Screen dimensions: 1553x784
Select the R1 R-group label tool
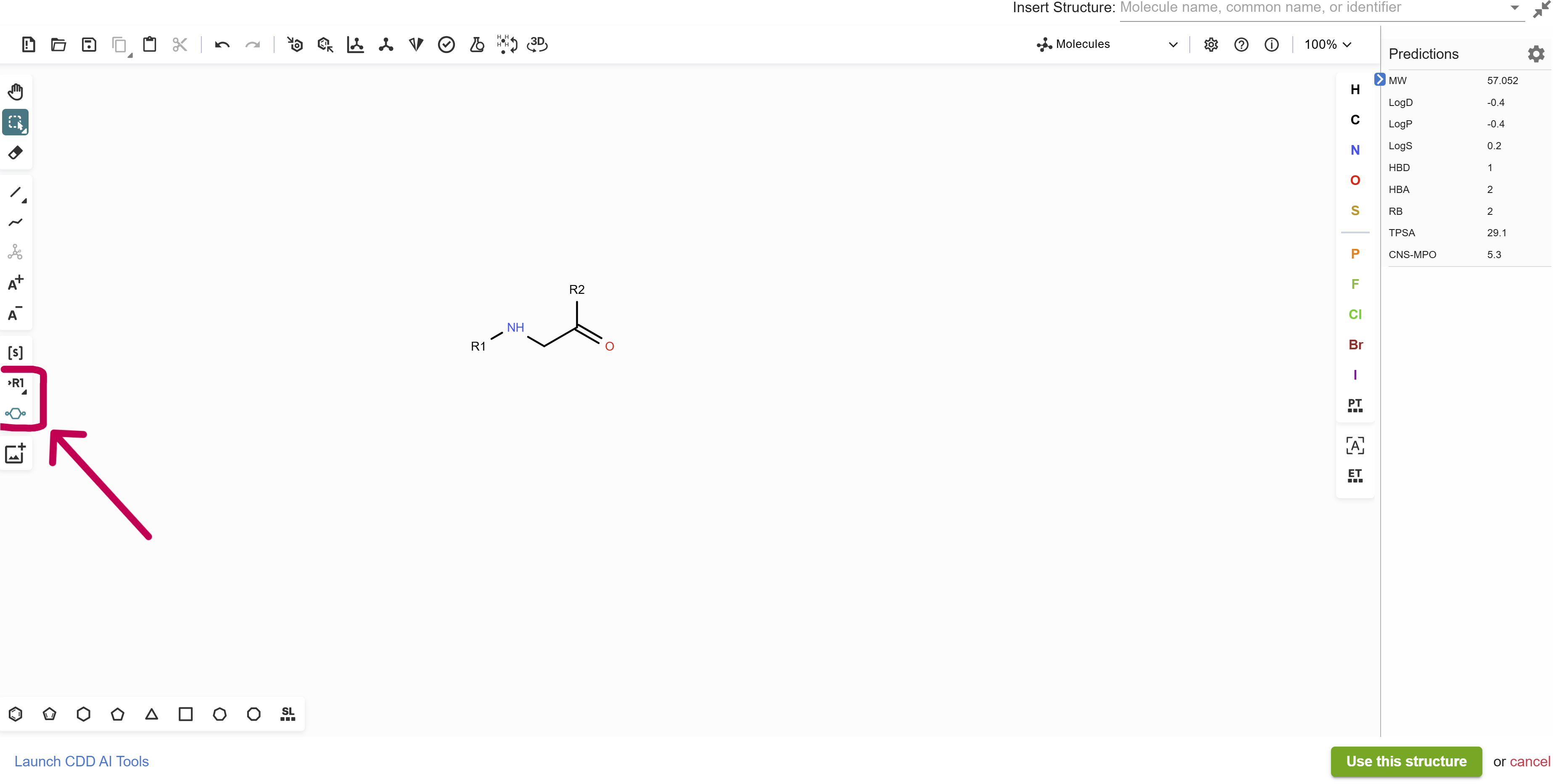pyautogui.click(x=16, y=383)
